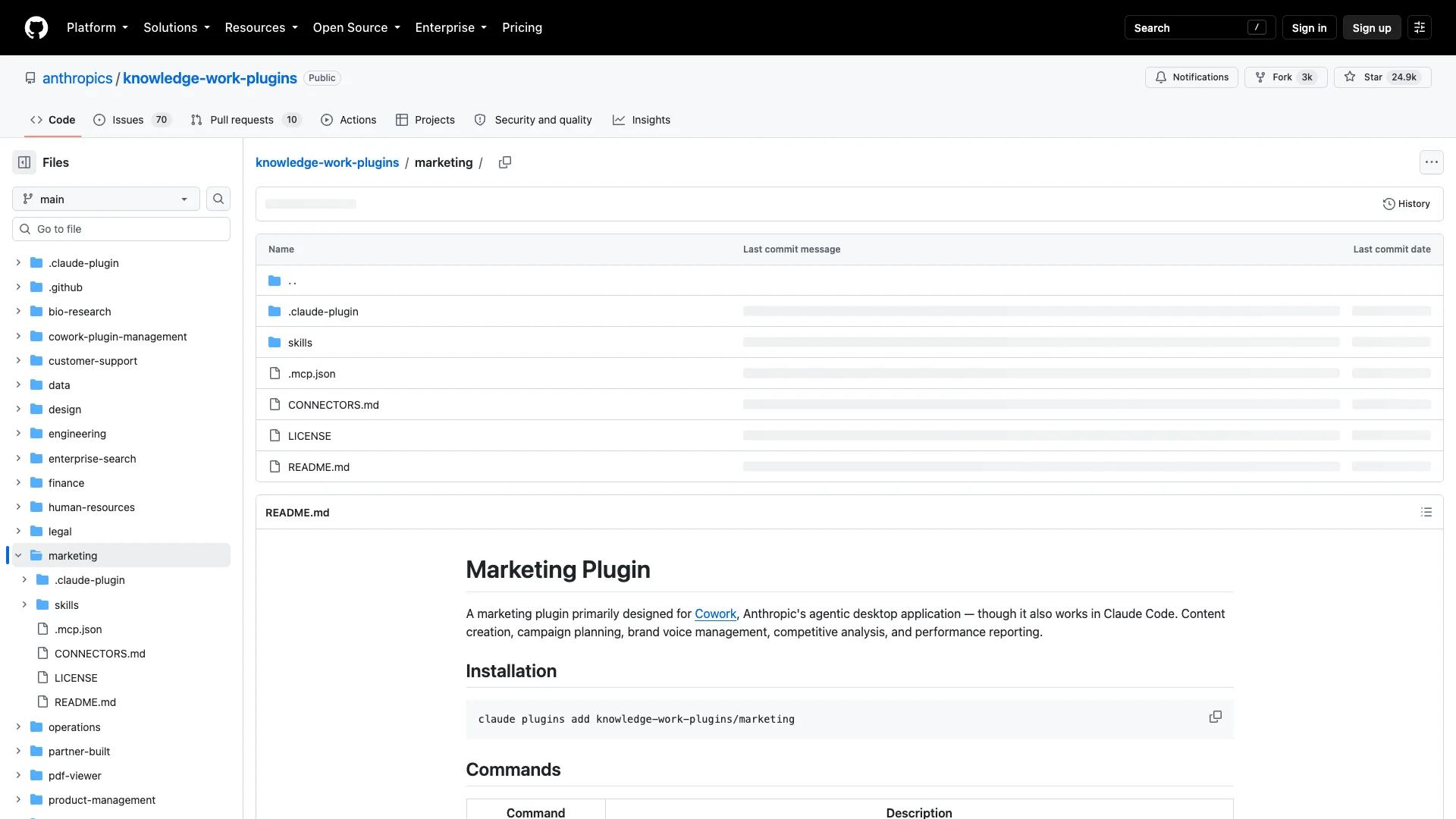Expand the operations folder chevron
Viewport: 1456px width, 819px height.
(18, 726)
